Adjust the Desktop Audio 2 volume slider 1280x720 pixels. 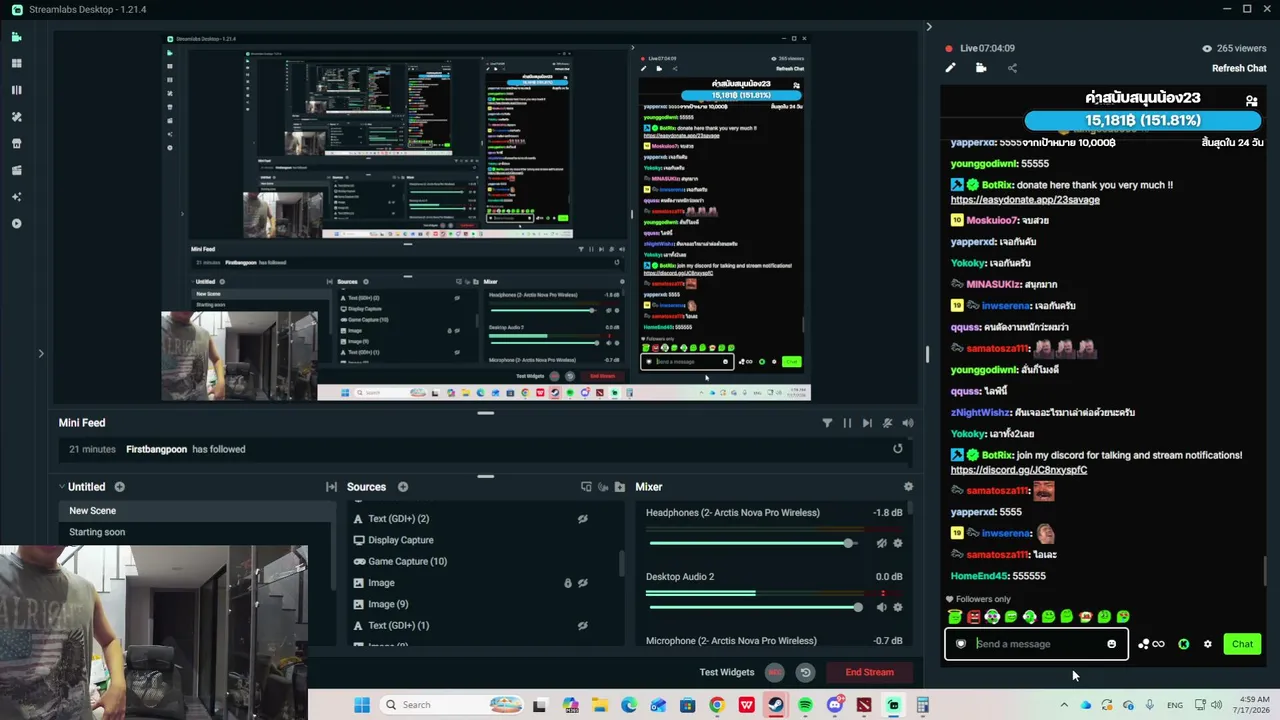pos(756,607)
